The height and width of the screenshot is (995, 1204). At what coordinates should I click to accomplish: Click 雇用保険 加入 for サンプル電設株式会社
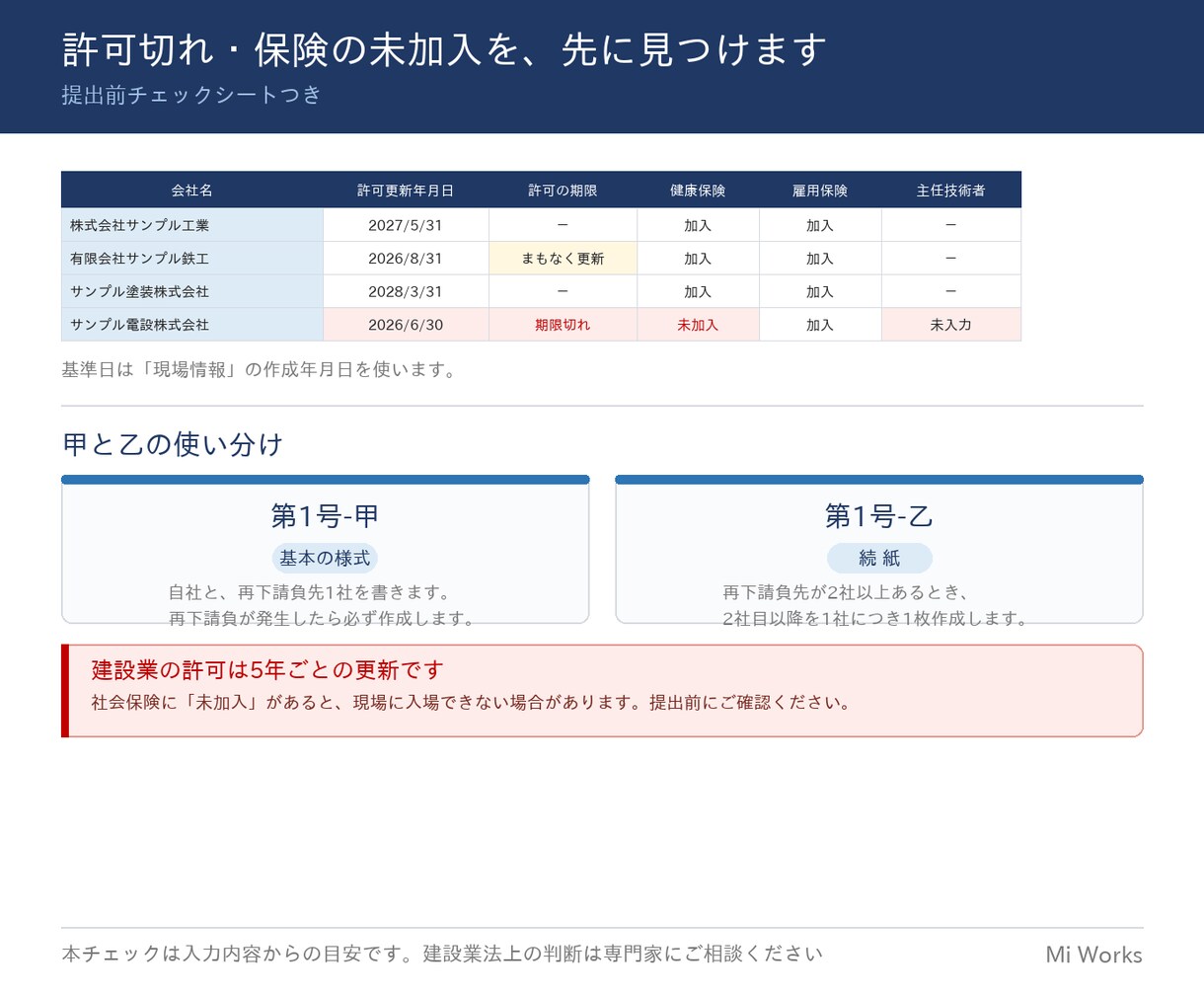[820, 325]
